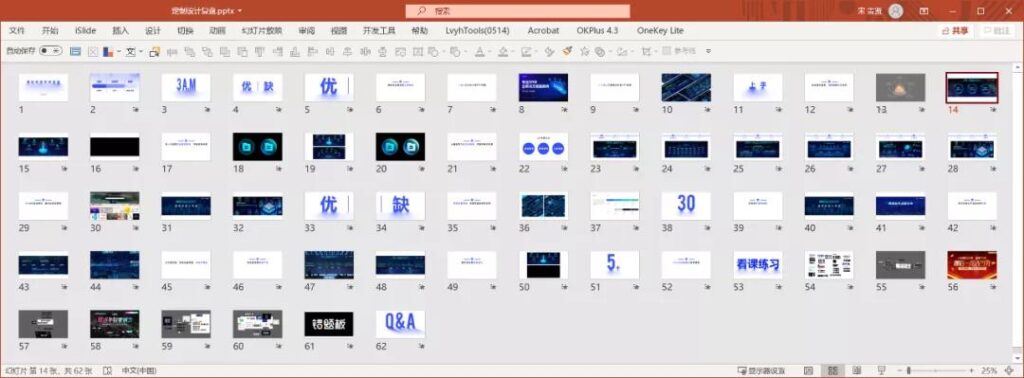The height and width of the screenshot is (378, 1024).
Task: Open the ribbon display options icon
Action: (x=924, y=11)
